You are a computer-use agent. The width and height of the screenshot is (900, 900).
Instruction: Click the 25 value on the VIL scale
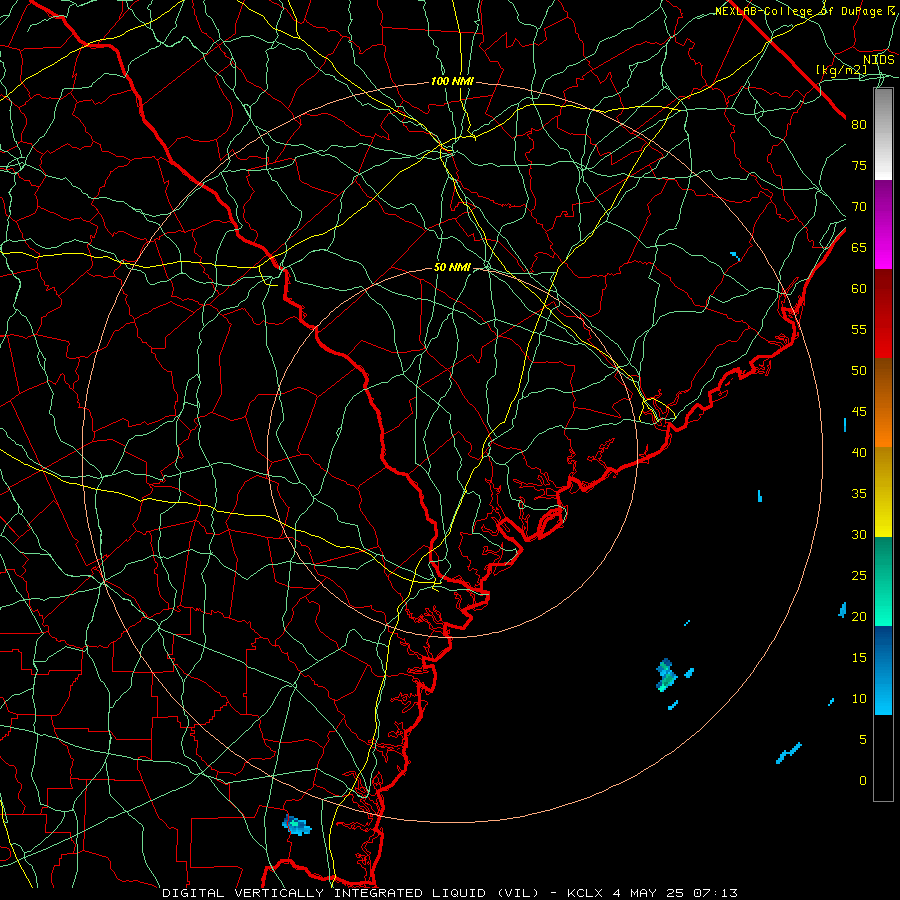click(x=859, y=575)
